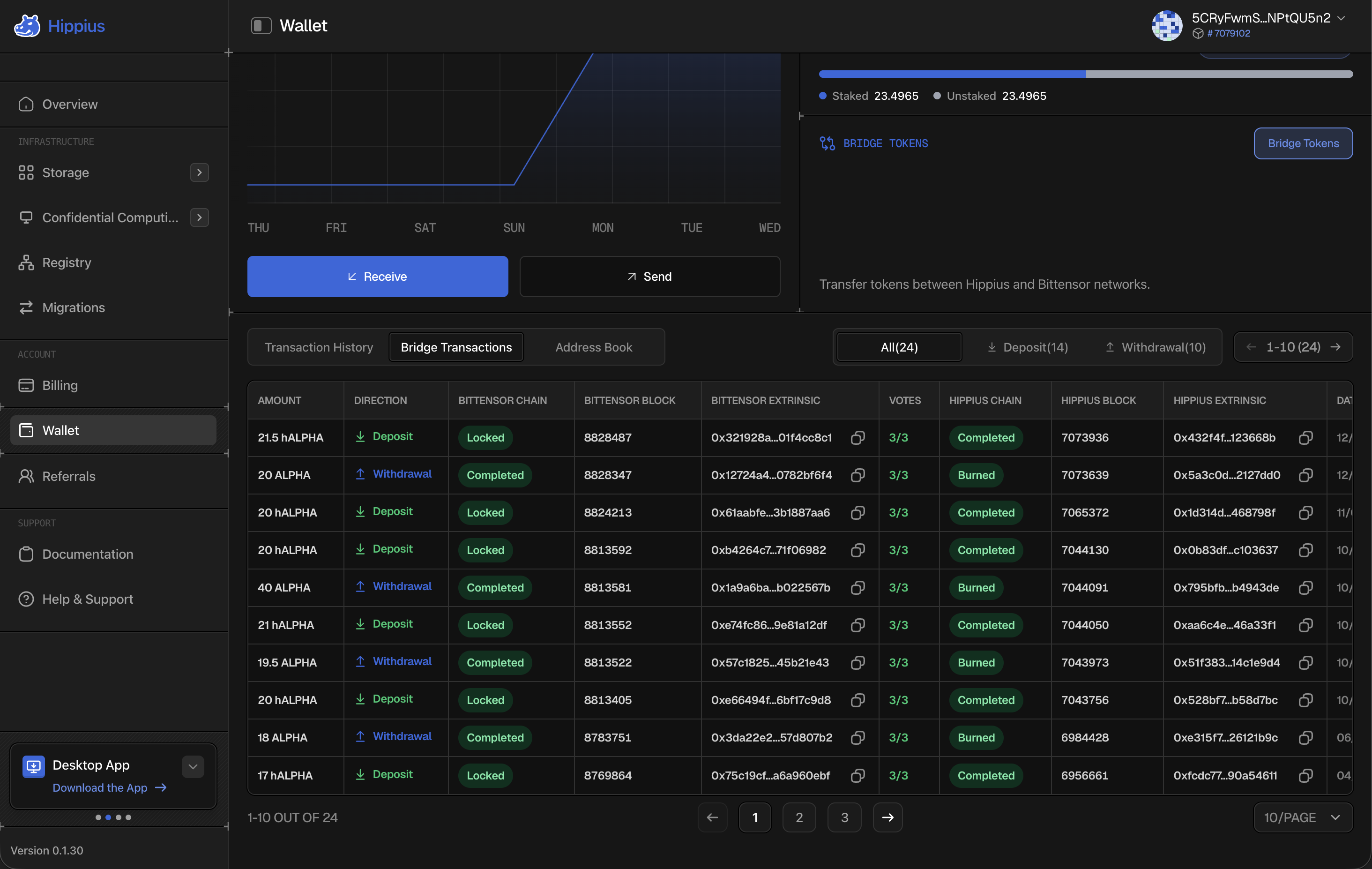Open the 10/PAGE rows dropdown
This screenshot has height=869, width=1372.
(1303, 817)
